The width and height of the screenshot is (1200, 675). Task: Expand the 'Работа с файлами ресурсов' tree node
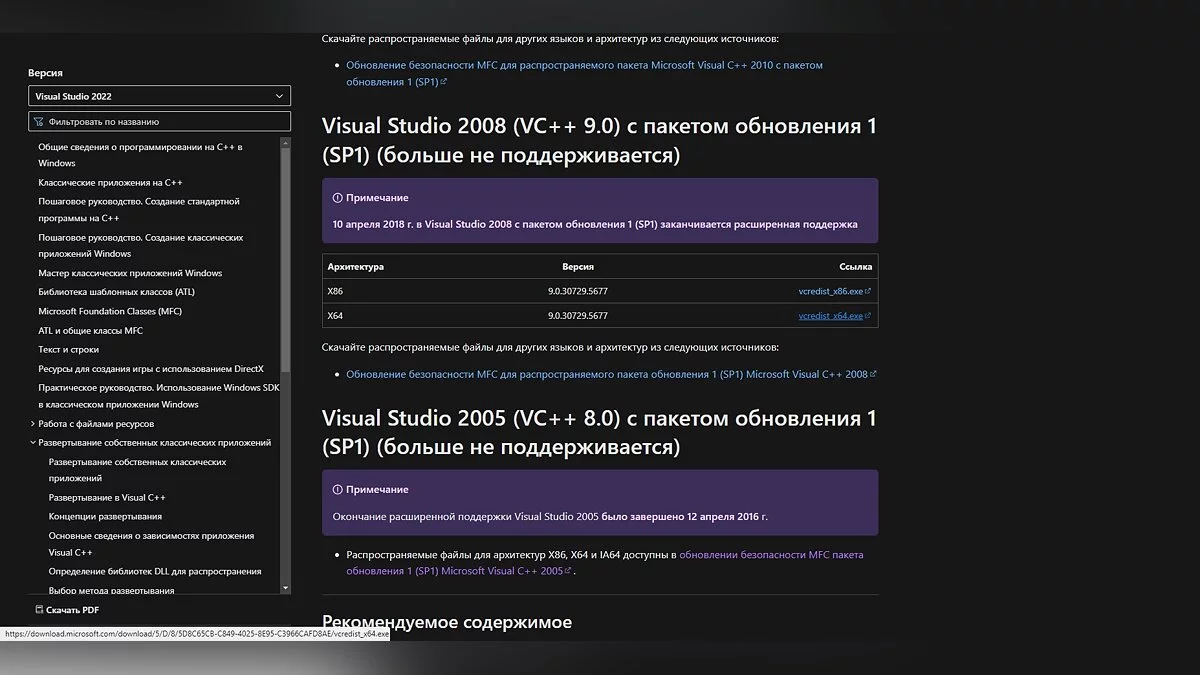coord(33,424)
